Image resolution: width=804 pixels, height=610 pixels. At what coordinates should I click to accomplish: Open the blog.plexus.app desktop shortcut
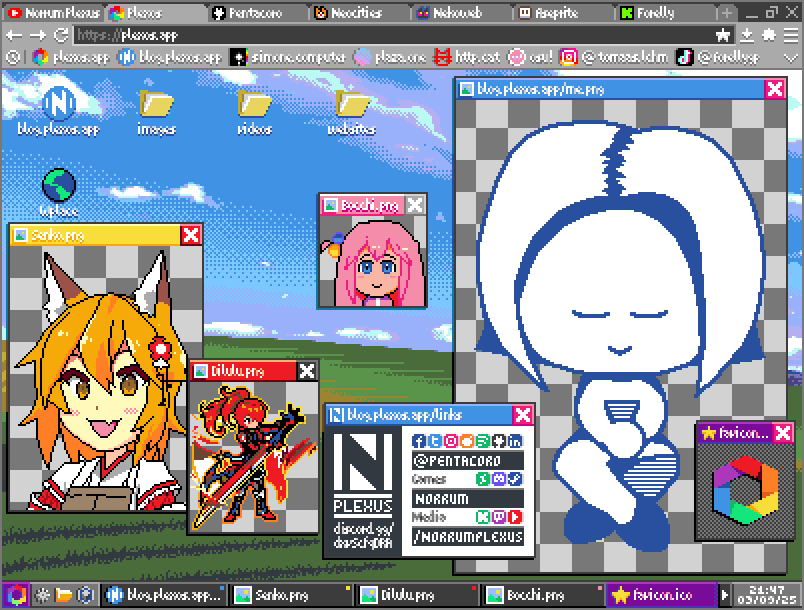point(58,112)
